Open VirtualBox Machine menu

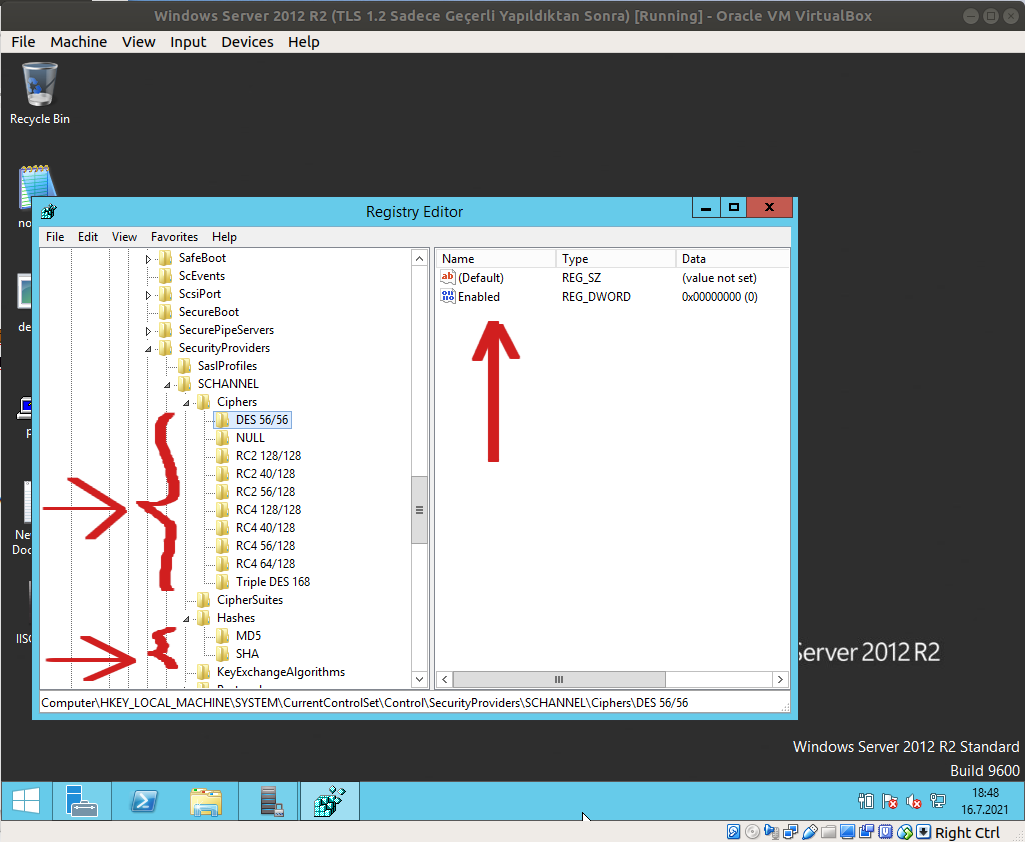coord(78,42)
